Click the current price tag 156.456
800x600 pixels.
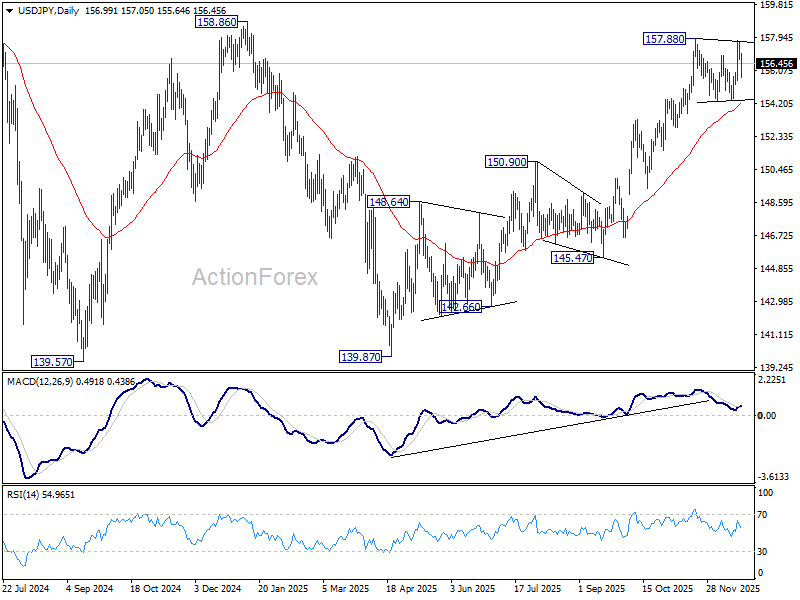776,64
